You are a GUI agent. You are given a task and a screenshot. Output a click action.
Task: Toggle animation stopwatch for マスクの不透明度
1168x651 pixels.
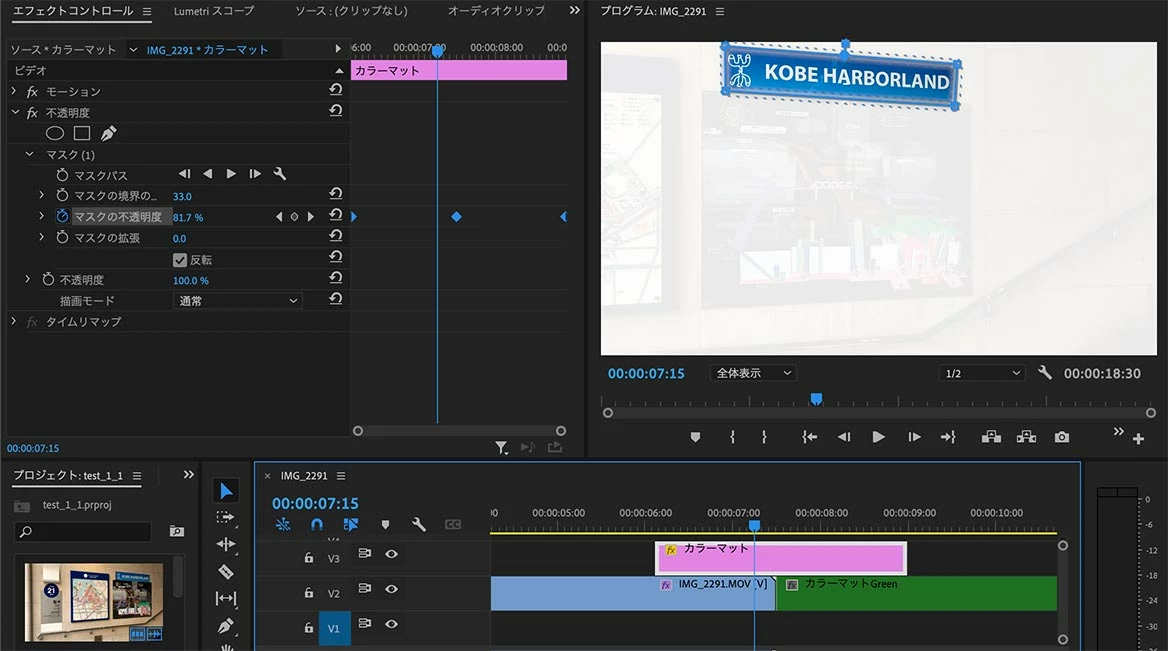click(x=62, y=216)
